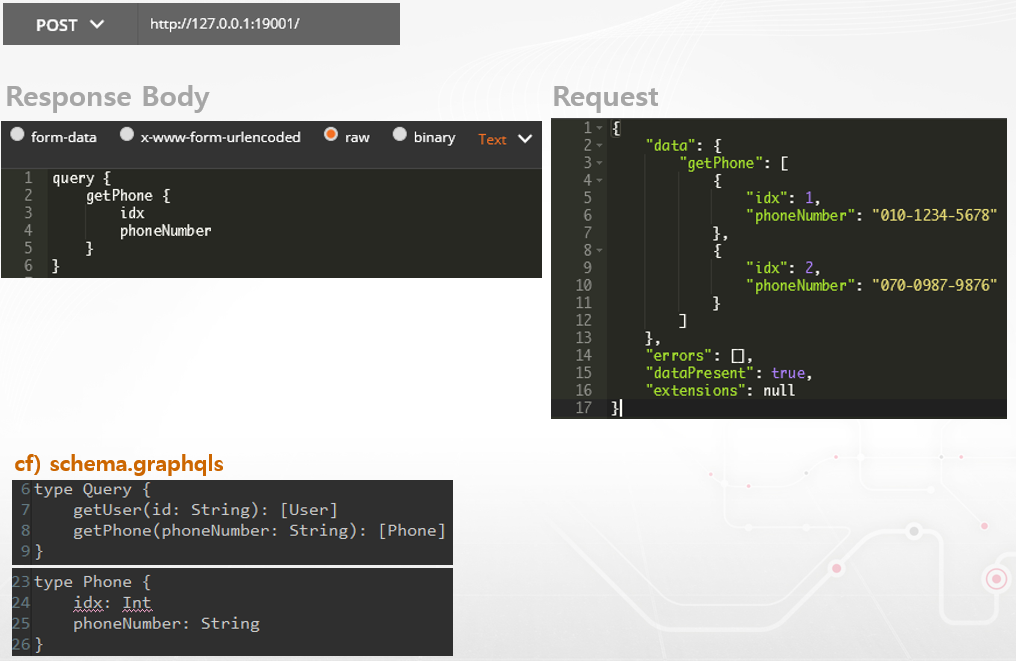This screenshot has height=661, width=1016.
Task: Click the "dataPresent" true value
Action: (788, 373)
